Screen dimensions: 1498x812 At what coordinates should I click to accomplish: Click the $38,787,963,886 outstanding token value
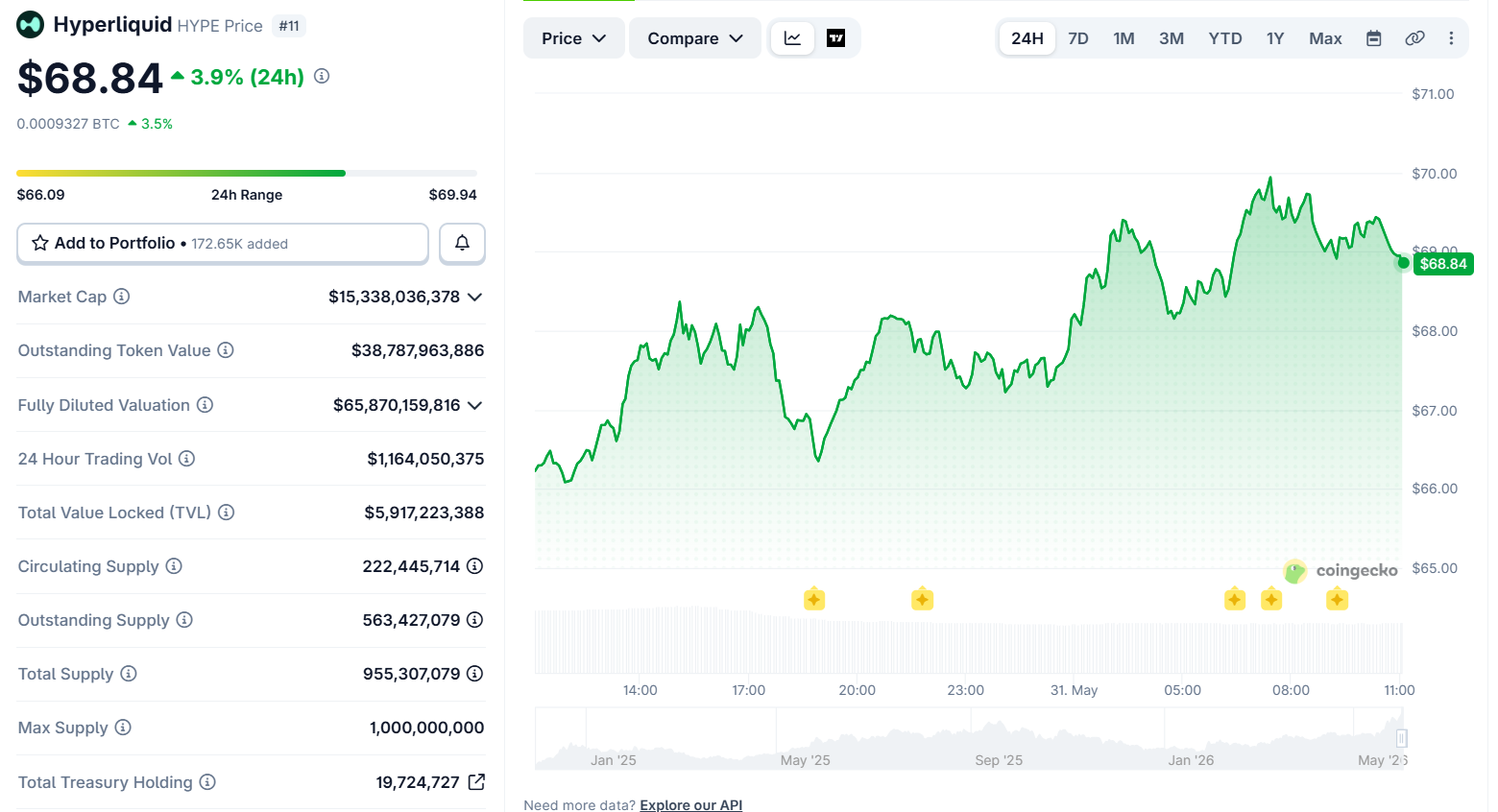tap(418, 350)
